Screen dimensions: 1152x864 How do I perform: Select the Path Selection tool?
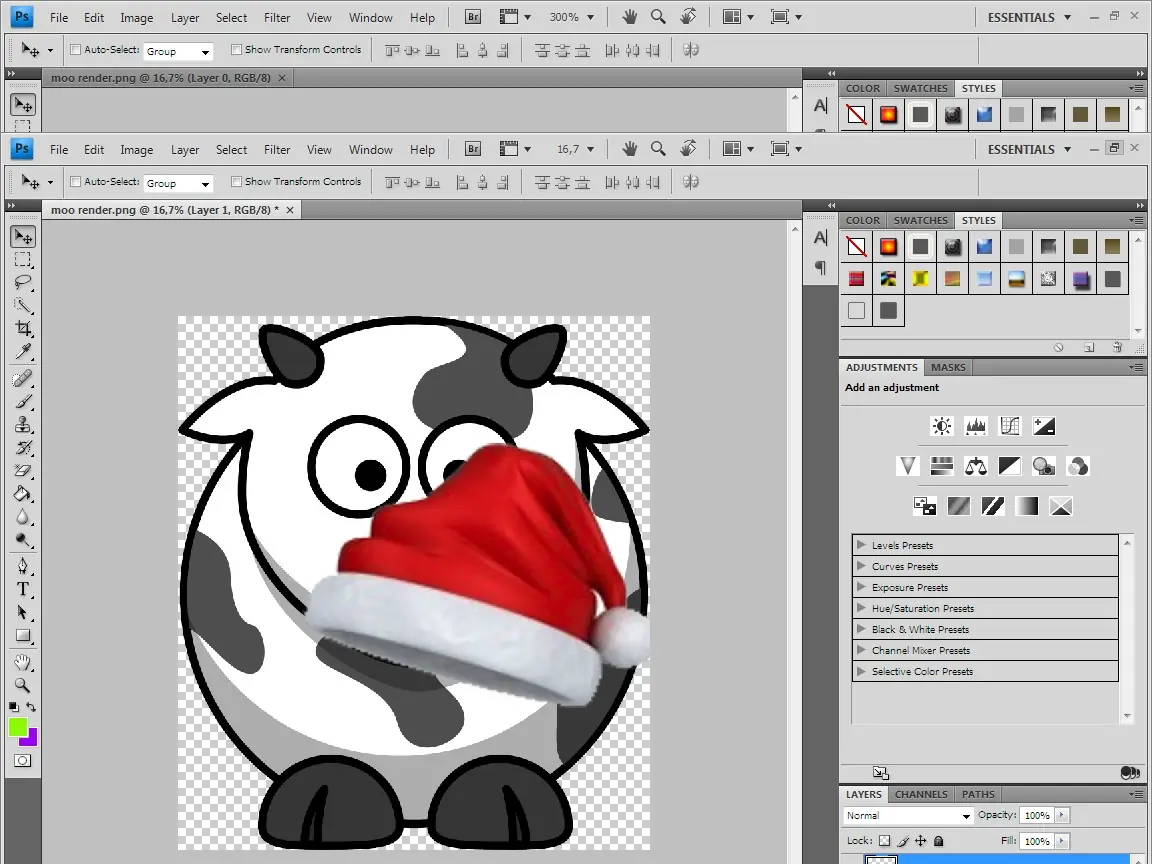23,612
